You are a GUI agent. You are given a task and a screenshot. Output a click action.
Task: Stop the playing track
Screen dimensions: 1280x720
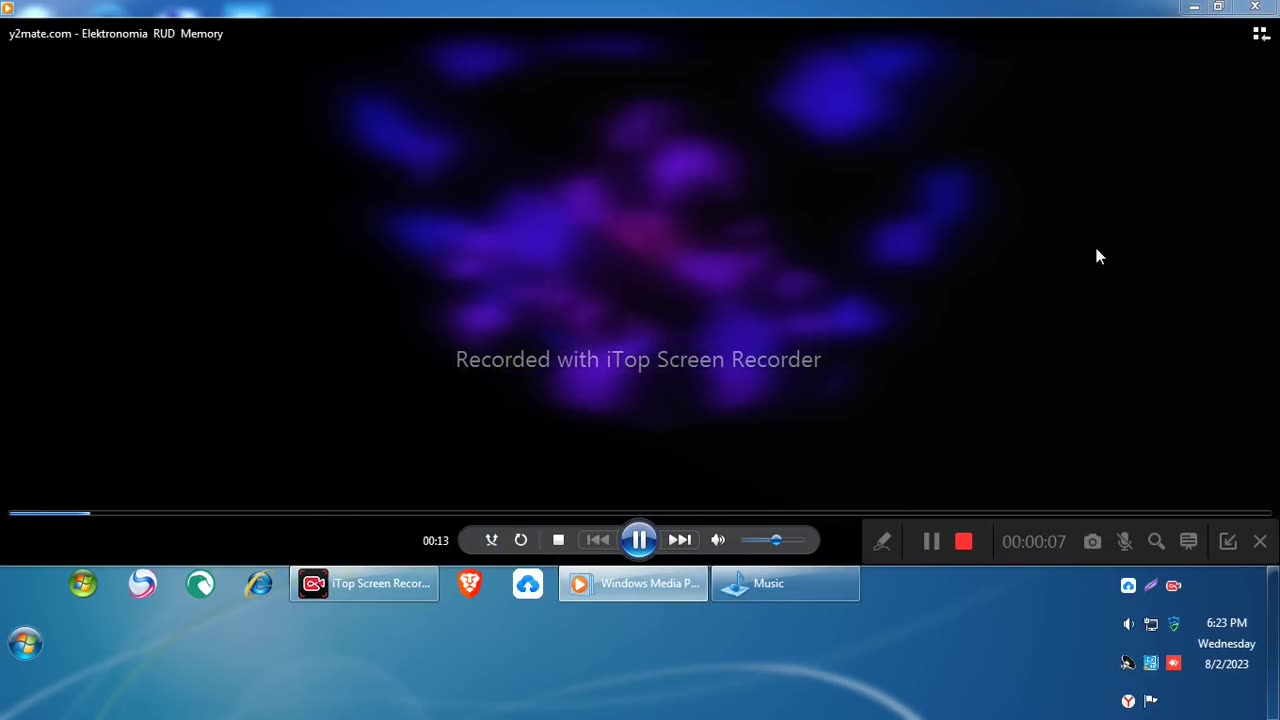coord(558,540)
